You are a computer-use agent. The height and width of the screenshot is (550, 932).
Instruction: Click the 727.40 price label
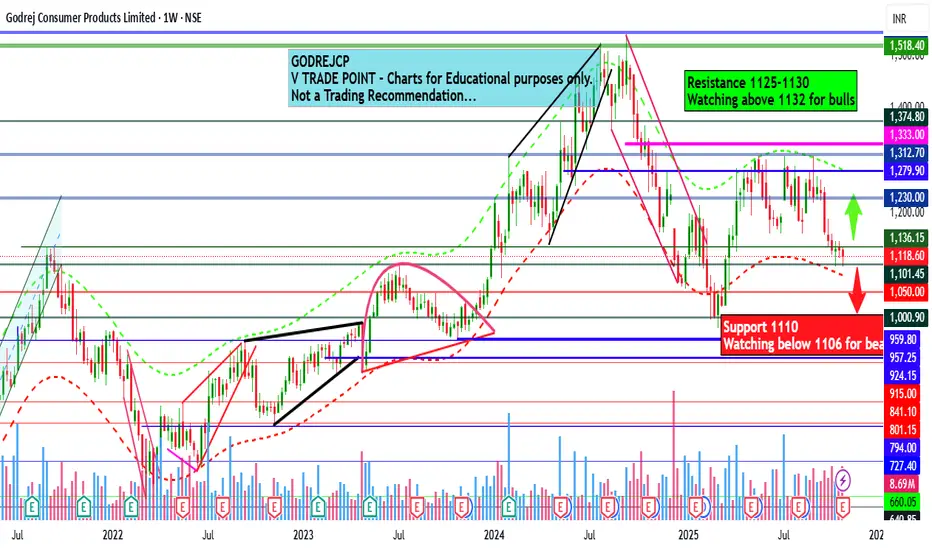pyautogui.click(x=903, y=466)
